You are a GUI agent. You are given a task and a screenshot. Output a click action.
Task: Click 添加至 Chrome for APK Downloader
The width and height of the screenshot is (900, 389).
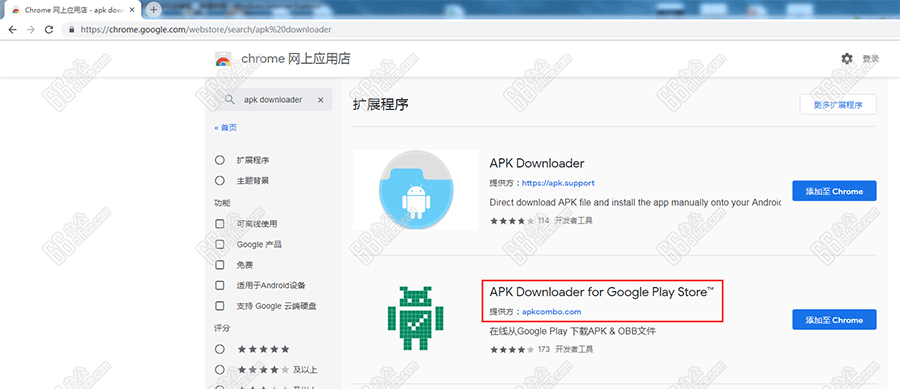click(834, 191)
